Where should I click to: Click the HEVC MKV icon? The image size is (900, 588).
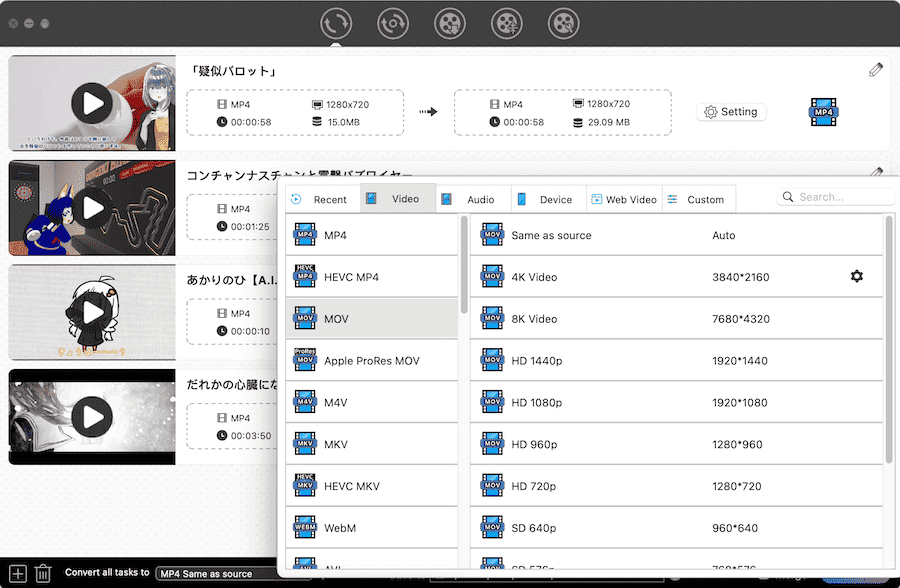pos(305,485)
